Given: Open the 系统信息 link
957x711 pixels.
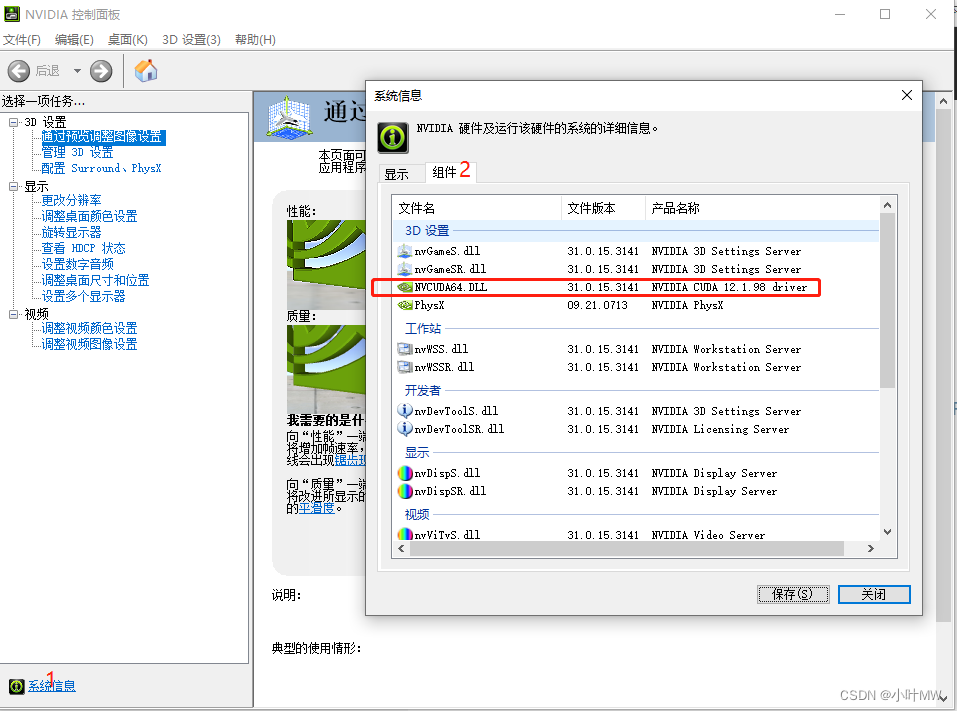Looking at the screenshot, I should click(52, 686).
